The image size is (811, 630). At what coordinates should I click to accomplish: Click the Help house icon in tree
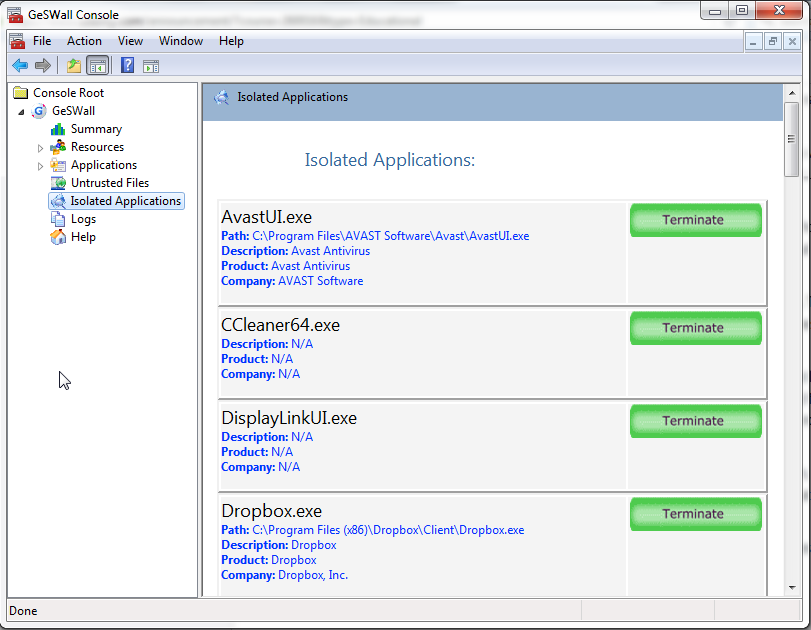click(58, 237)
